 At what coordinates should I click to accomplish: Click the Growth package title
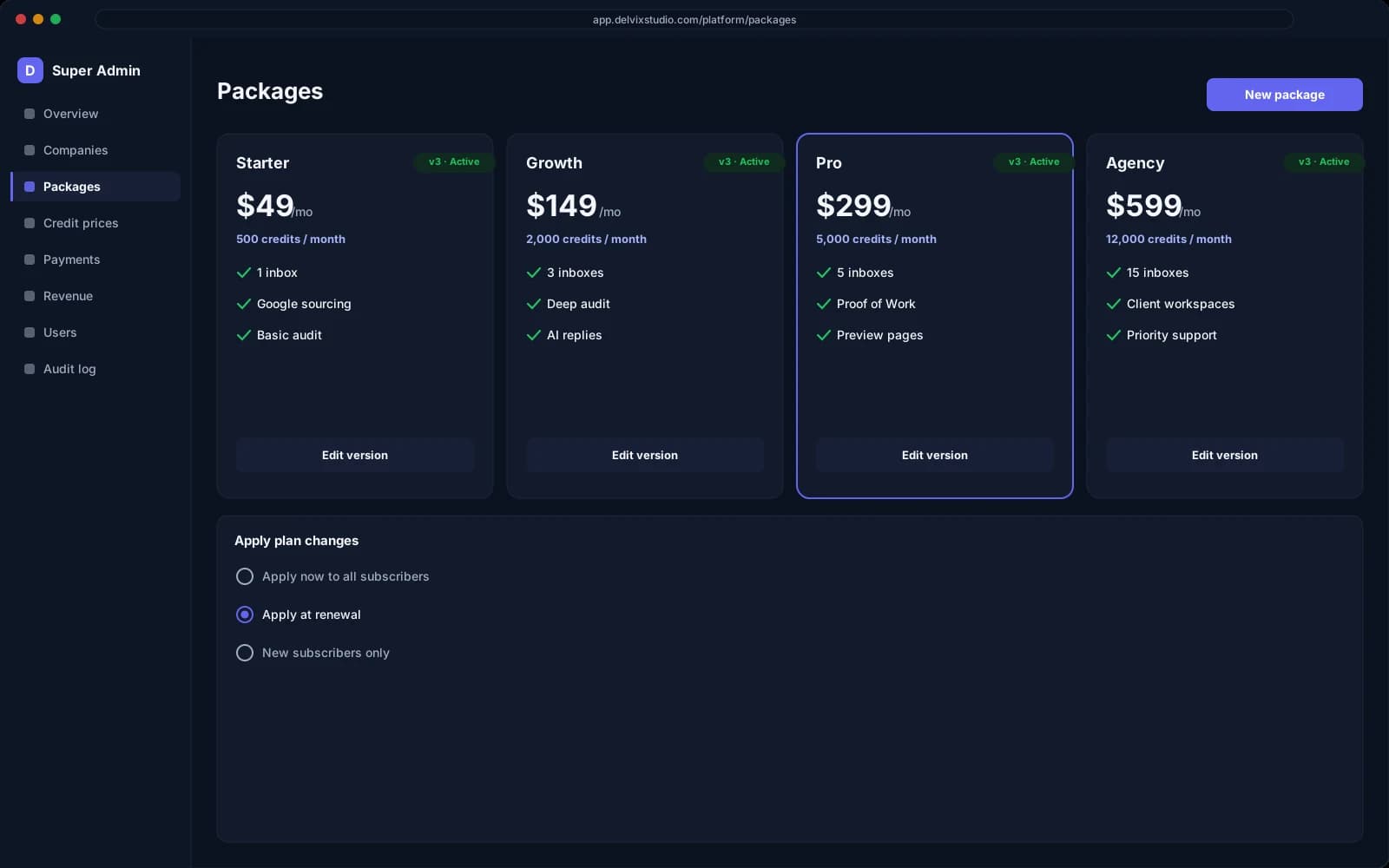click(x=554, y=163)
